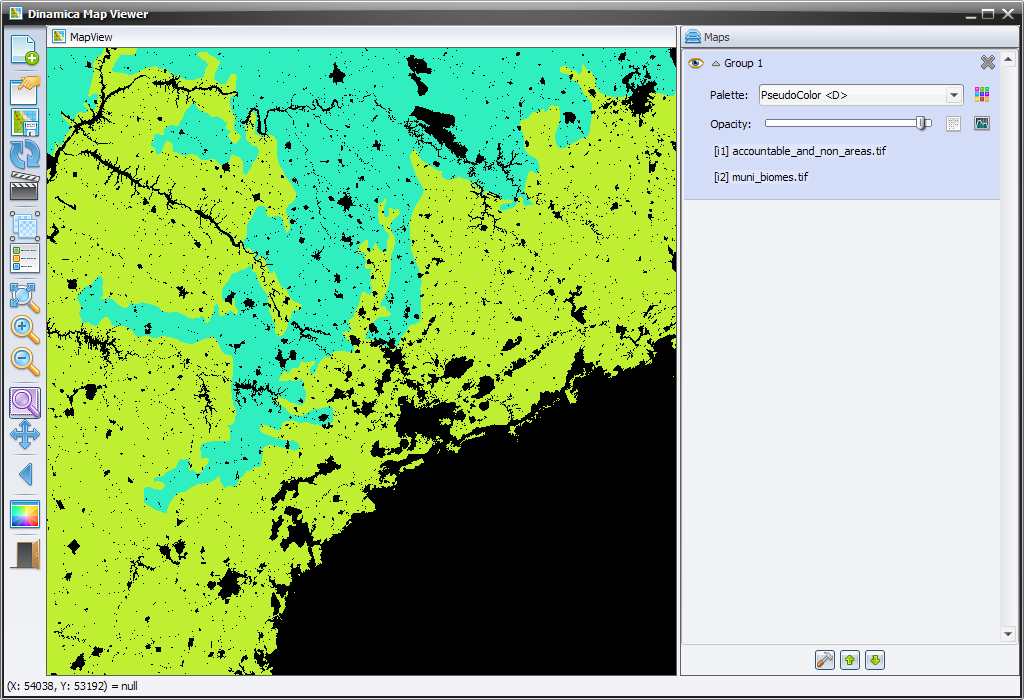Click the Opacity slider handle
Screen dimensions: 1024x700
click(x=921, y=123)
